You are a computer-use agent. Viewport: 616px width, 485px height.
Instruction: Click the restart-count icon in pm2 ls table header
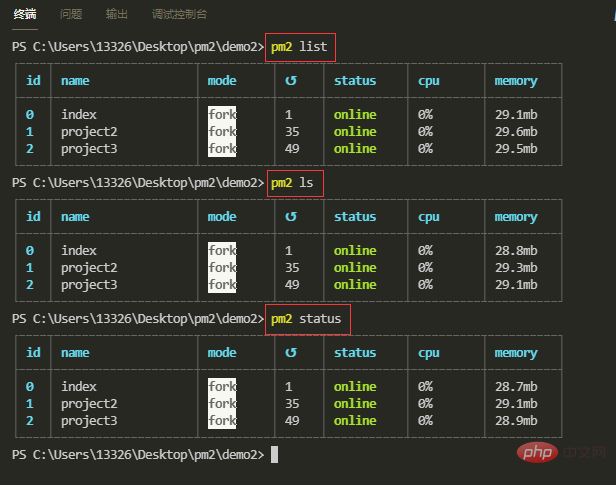click(291, 216)
